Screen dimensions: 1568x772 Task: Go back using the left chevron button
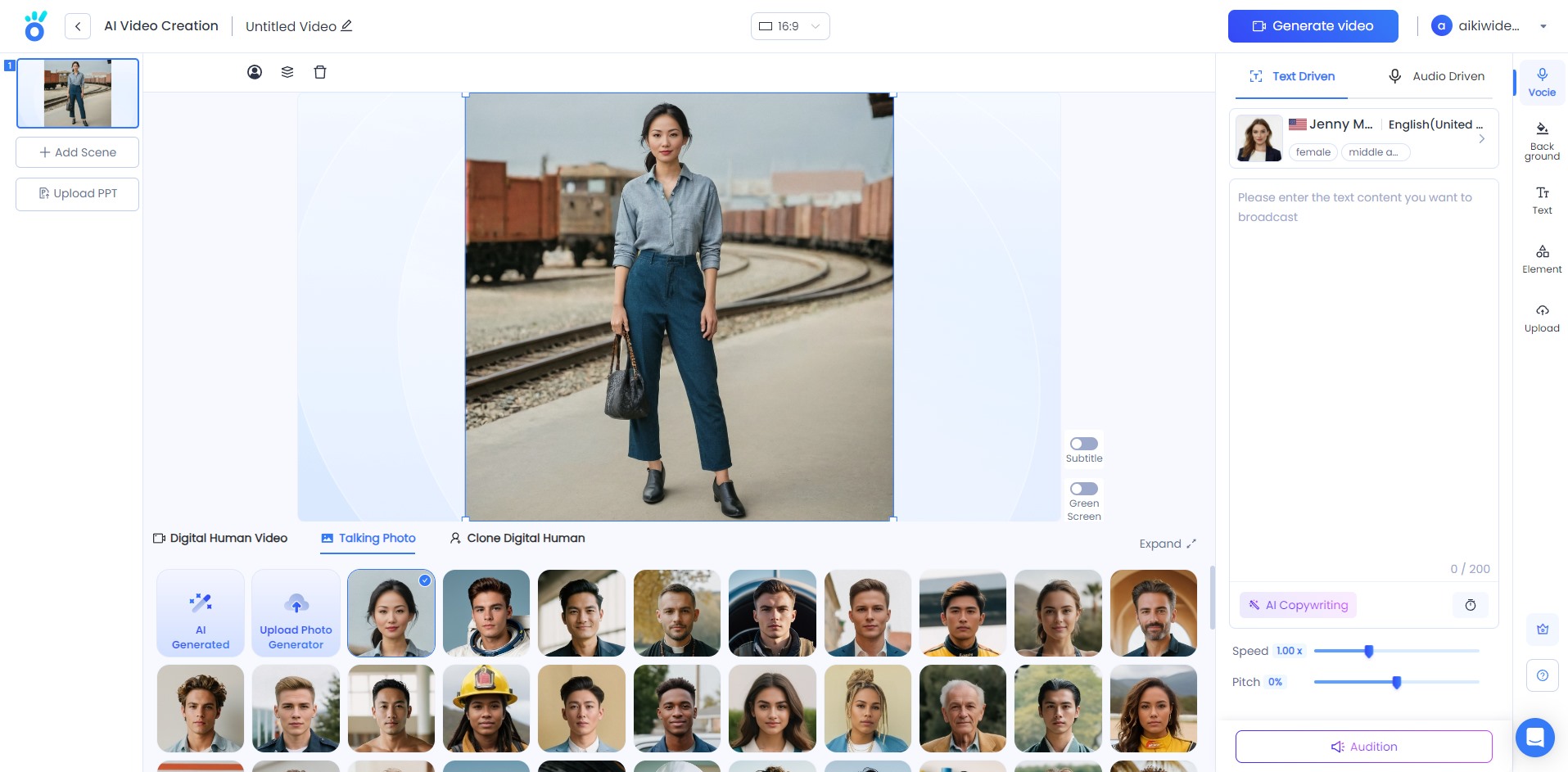[x=78, y=26]
